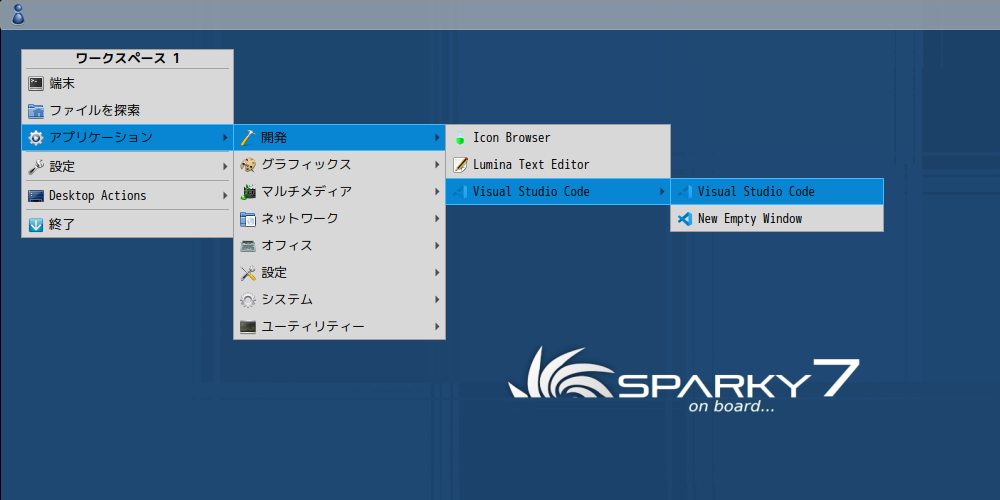Click the terminal icon beside 端末
The image size is (1000, 500).
36,84
